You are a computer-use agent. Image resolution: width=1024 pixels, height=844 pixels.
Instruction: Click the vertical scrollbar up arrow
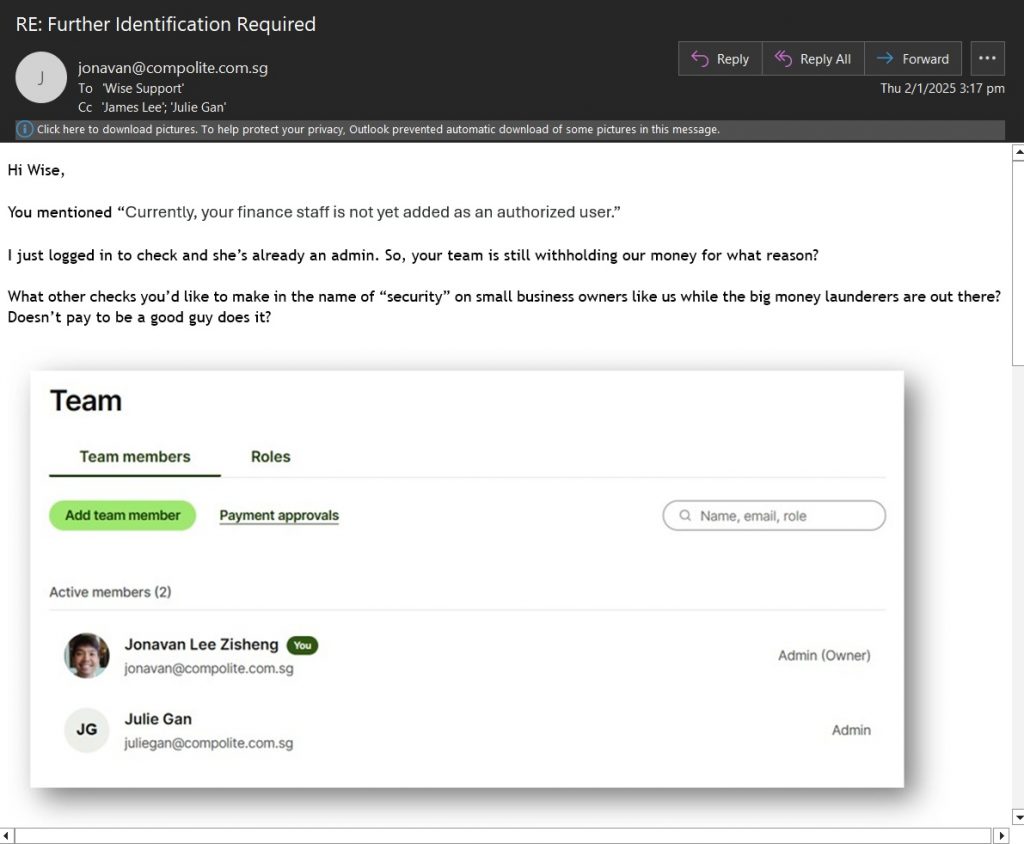click(1017, 152)
